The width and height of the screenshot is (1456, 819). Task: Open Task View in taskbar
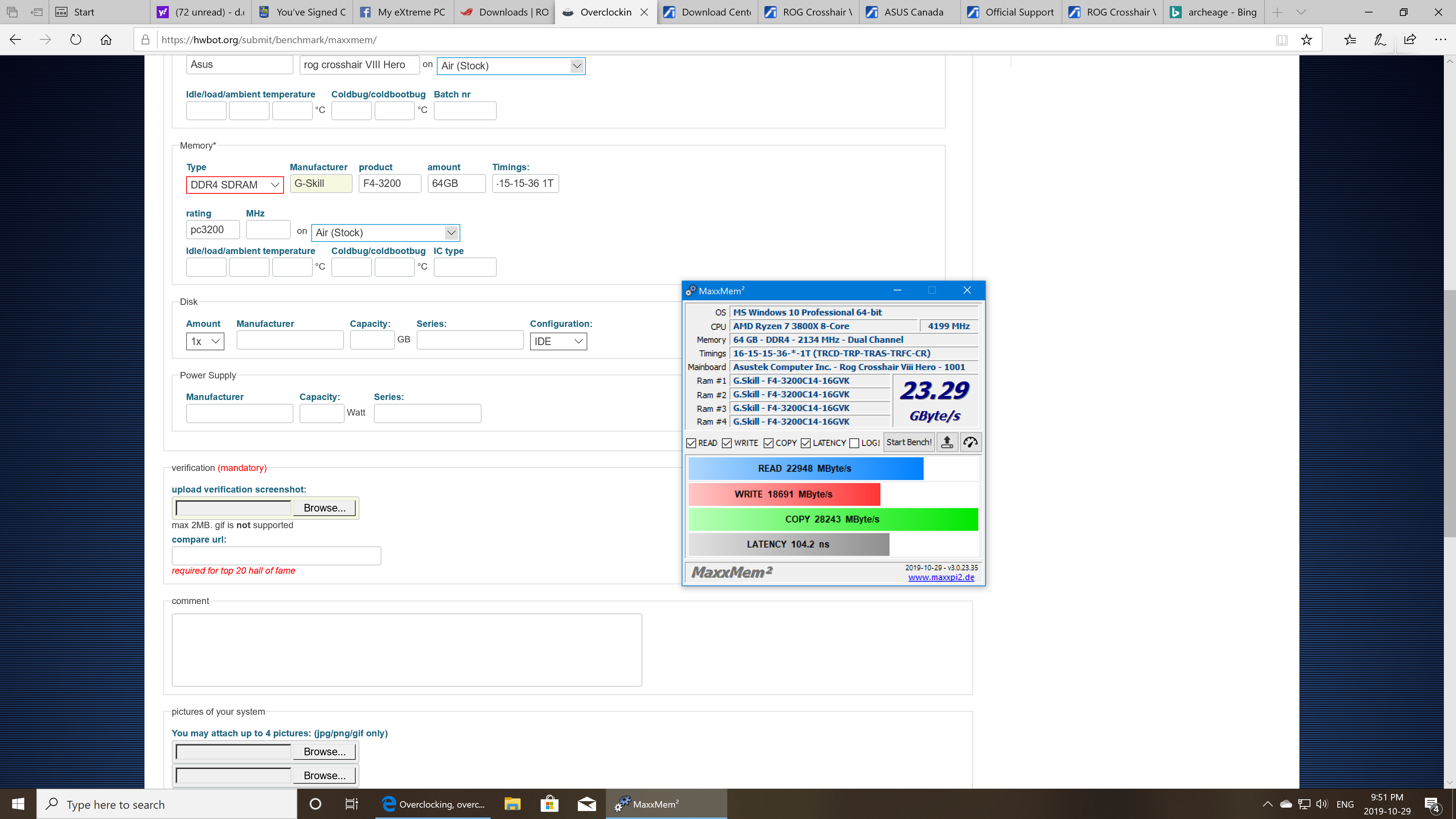pos(351,804)
